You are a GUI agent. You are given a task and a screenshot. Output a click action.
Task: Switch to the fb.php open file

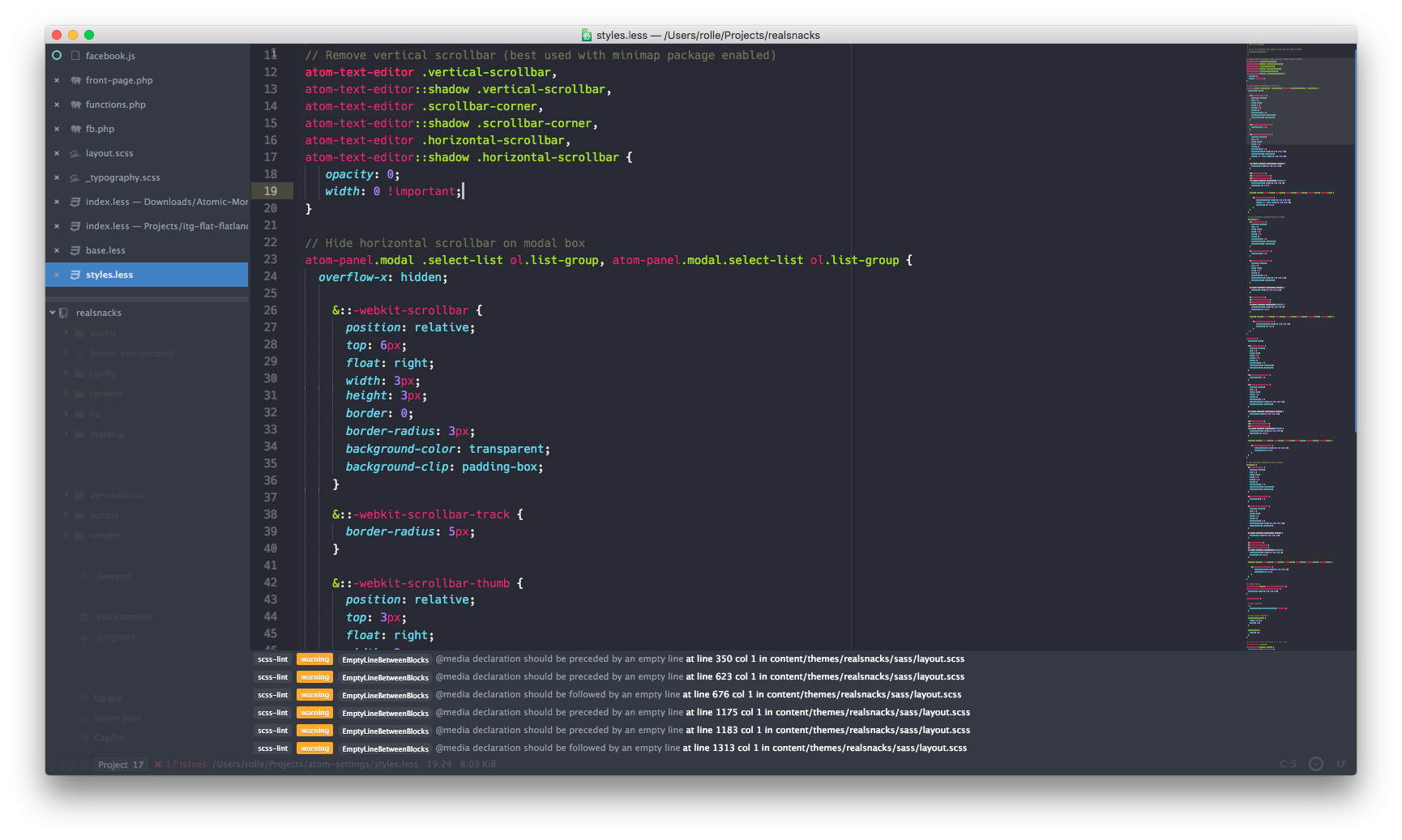coord(101,129)
